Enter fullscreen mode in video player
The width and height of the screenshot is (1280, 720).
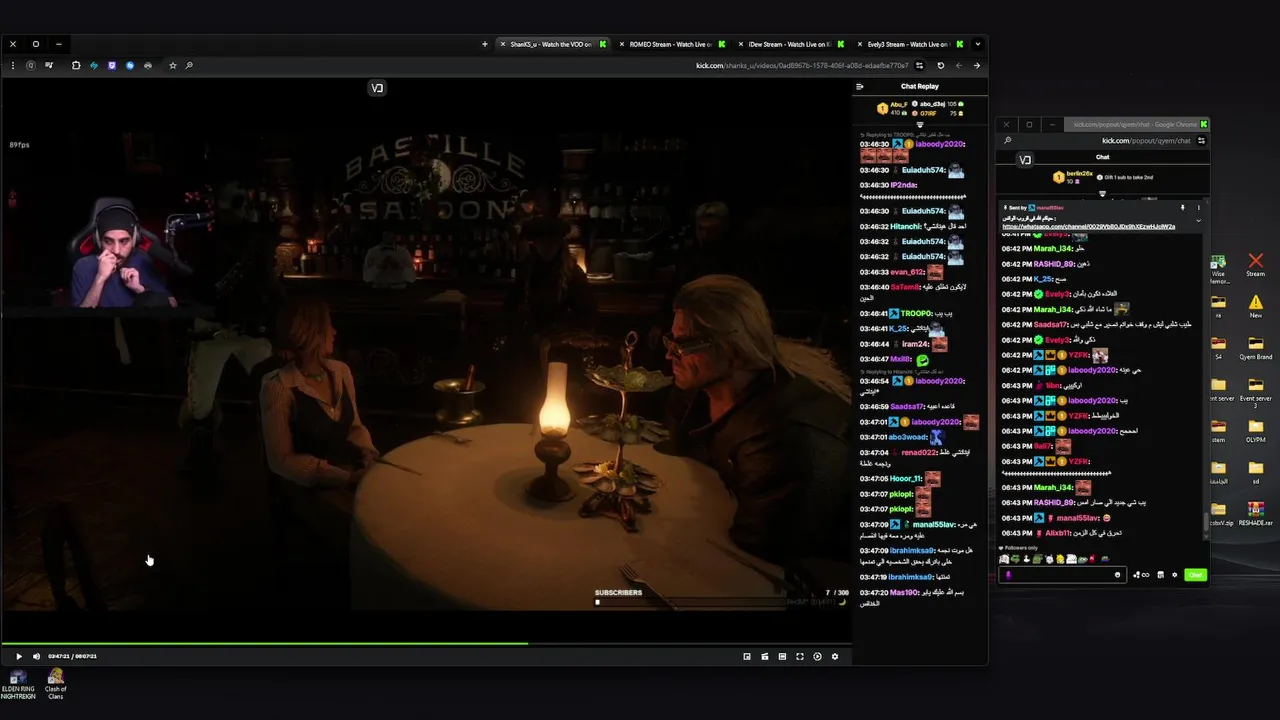(799, 656)
